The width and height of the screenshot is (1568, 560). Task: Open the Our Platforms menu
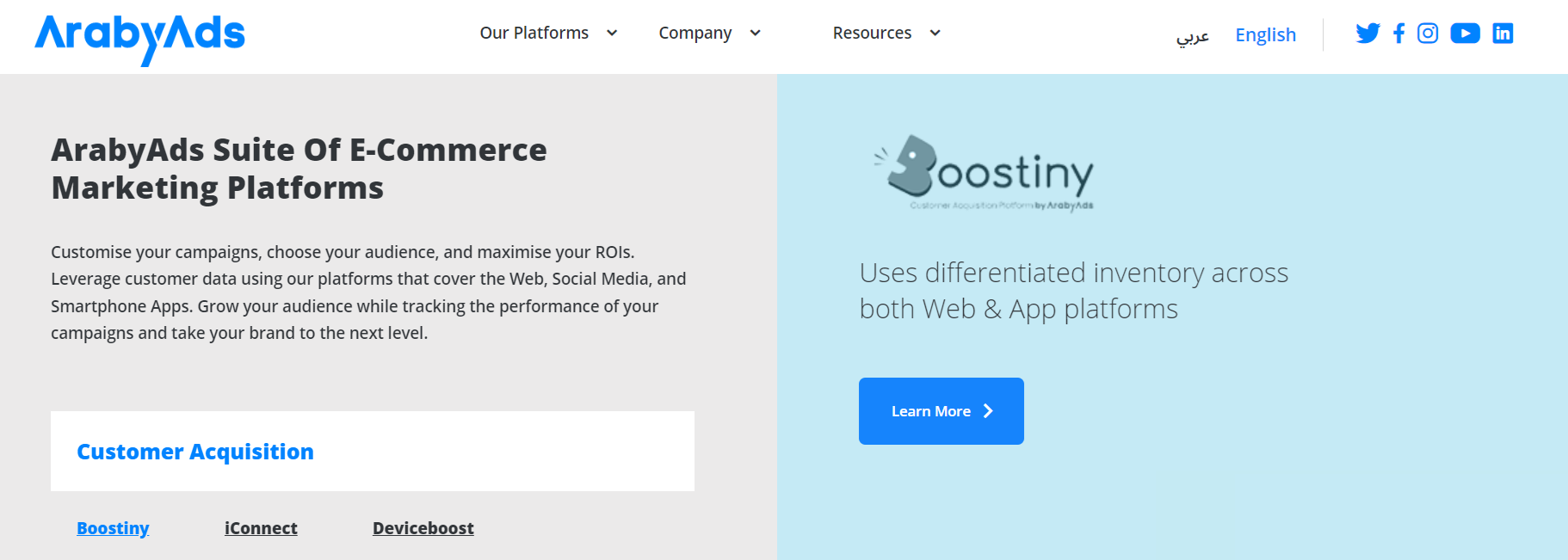click(x=534, y=33)
